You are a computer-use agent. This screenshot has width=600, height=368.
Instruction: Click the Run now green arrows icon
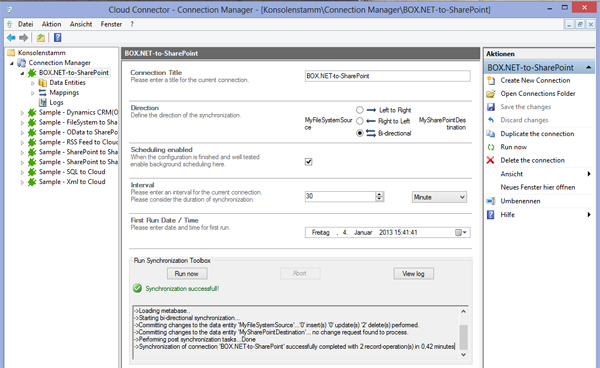(x=491, y=147)
